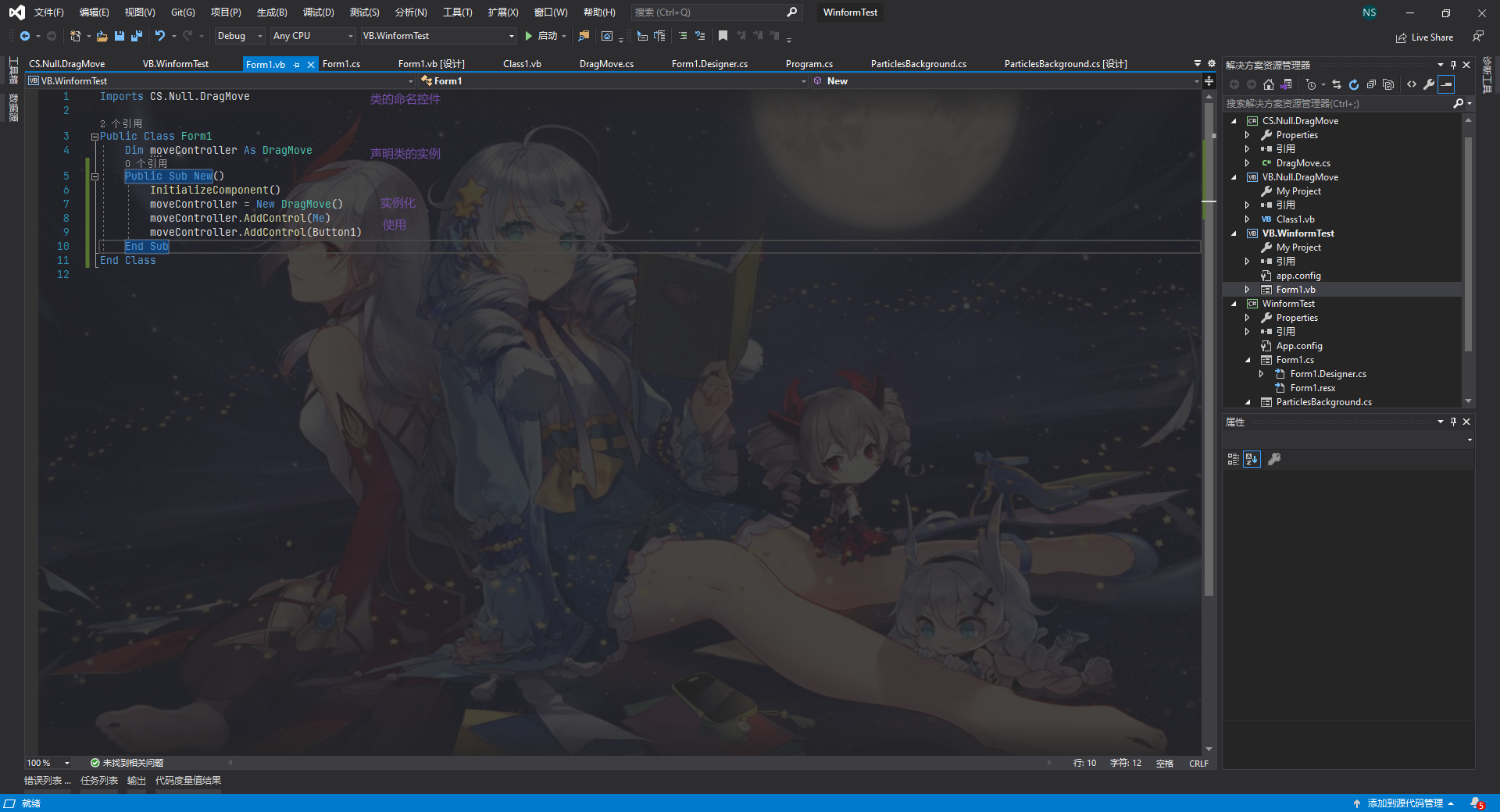Collapse the Public Class Form1 code block
The width and height of the screenshot is (1500, 812).
(x=95, y=137)
